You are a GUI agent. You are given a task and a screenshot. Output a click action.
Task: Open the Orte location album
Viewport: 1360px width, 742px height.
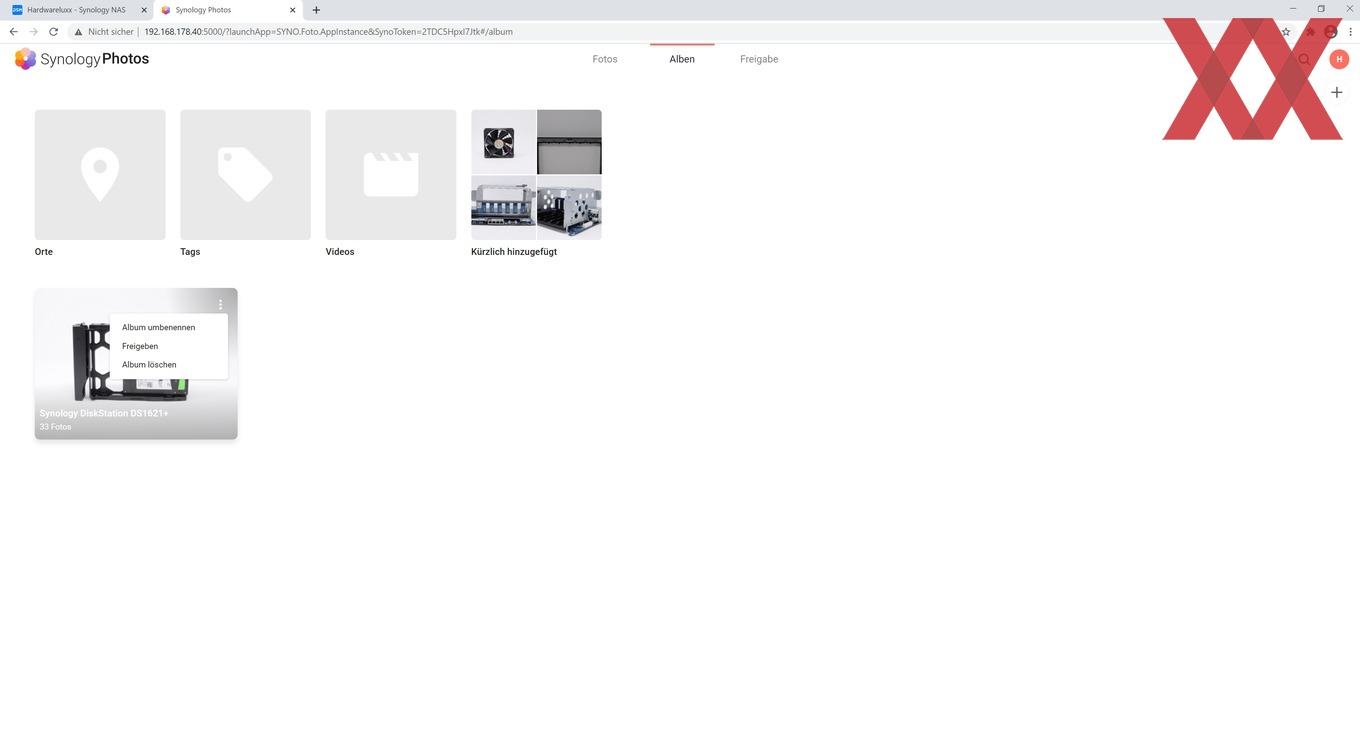[100, 175]
